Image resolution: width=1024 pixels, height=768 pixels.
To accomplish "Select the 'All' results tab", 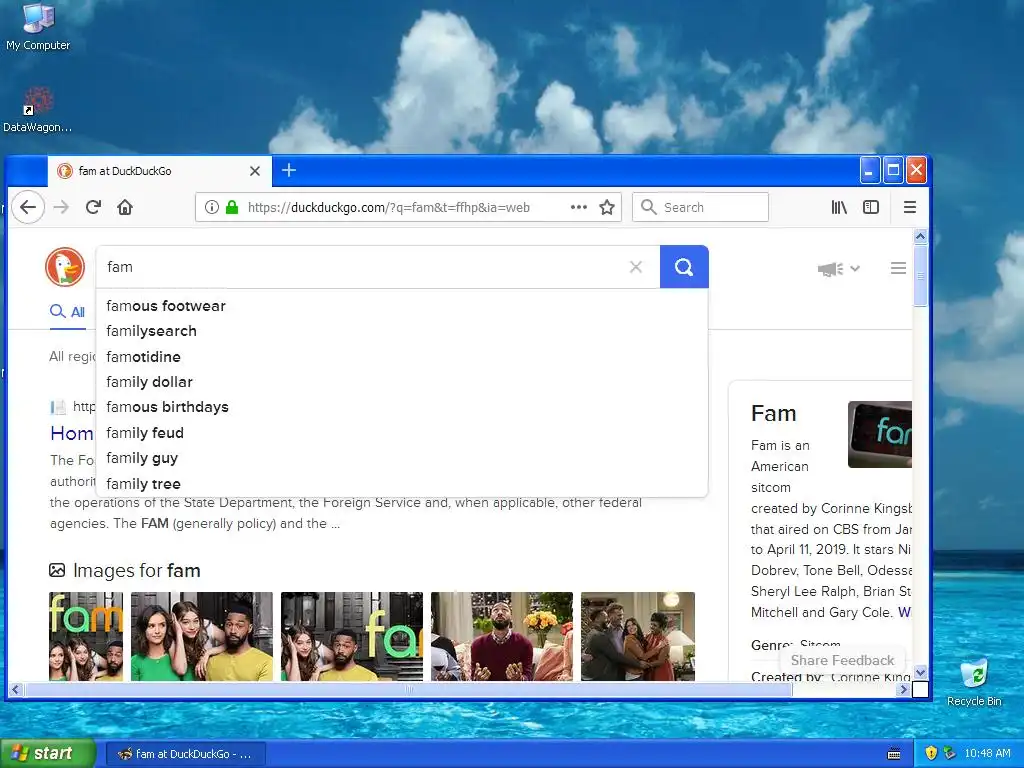I will tap(68, 312).
